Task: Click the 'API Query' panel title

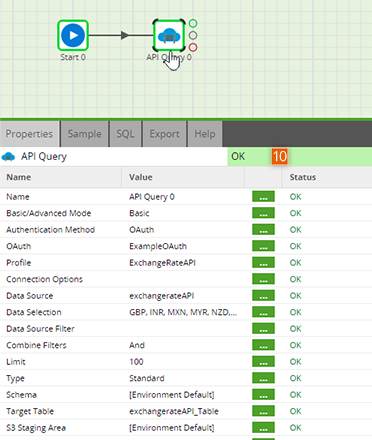Action: [x=44, y=157]
